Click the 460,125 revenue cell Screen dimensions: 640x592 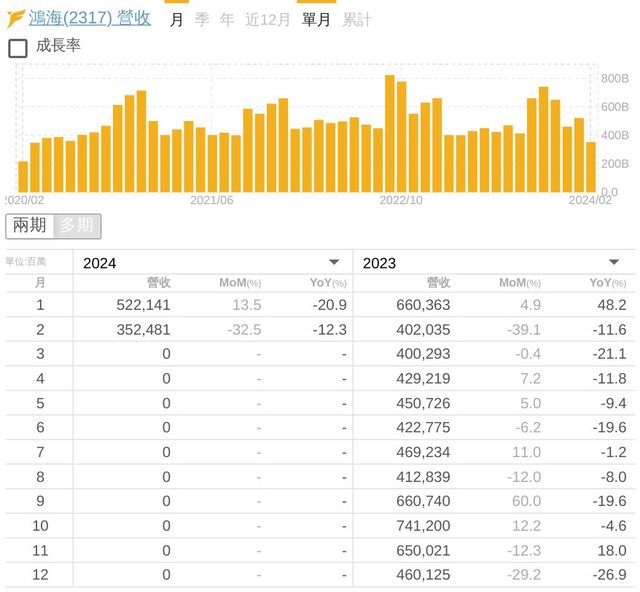[x=423, y=575]
